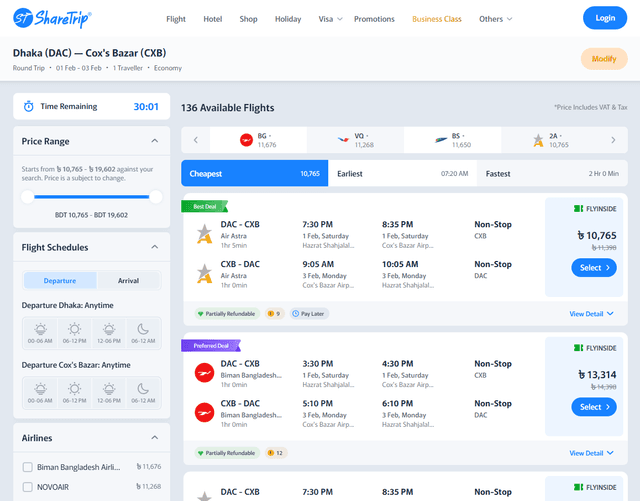Open the Visa dropdown menu
640x501 pixels.
pos(330,19)
